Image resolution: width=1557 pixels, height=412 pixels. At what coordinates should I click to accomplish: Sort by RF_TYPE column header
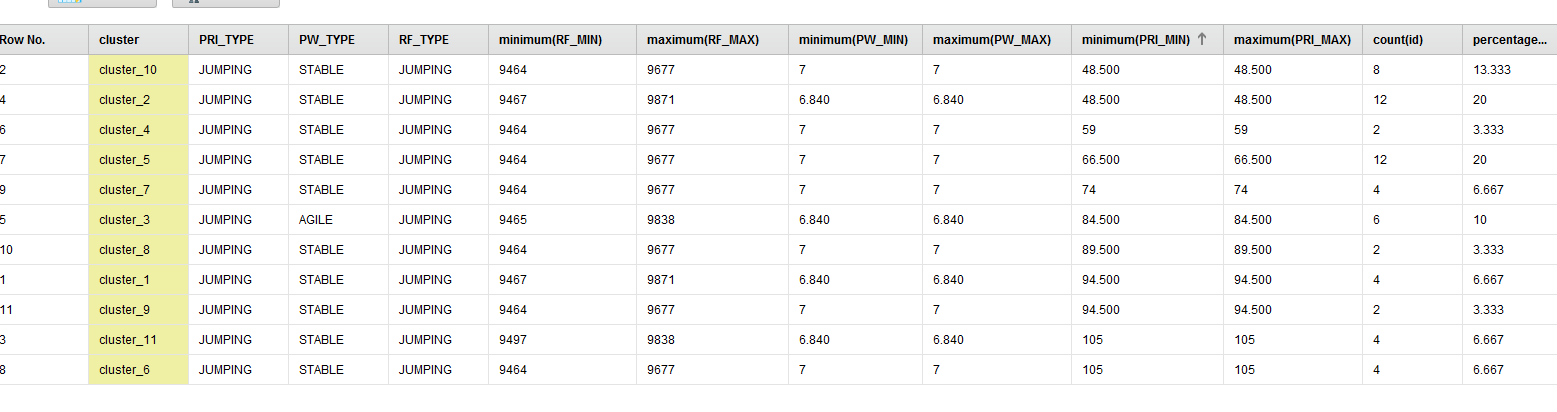438,40
